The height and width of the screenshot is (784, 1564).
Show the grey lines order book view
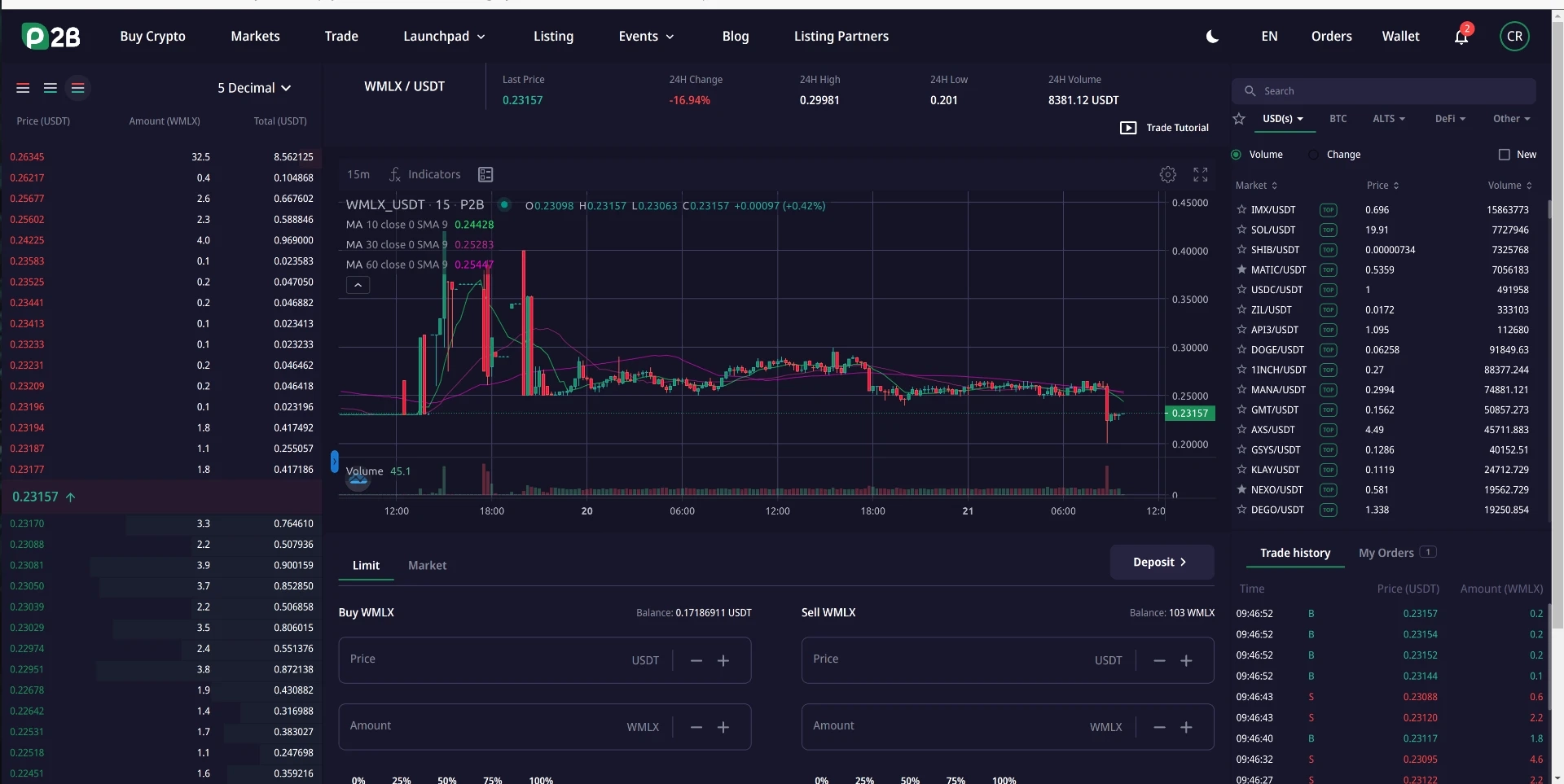coord(51,88)
